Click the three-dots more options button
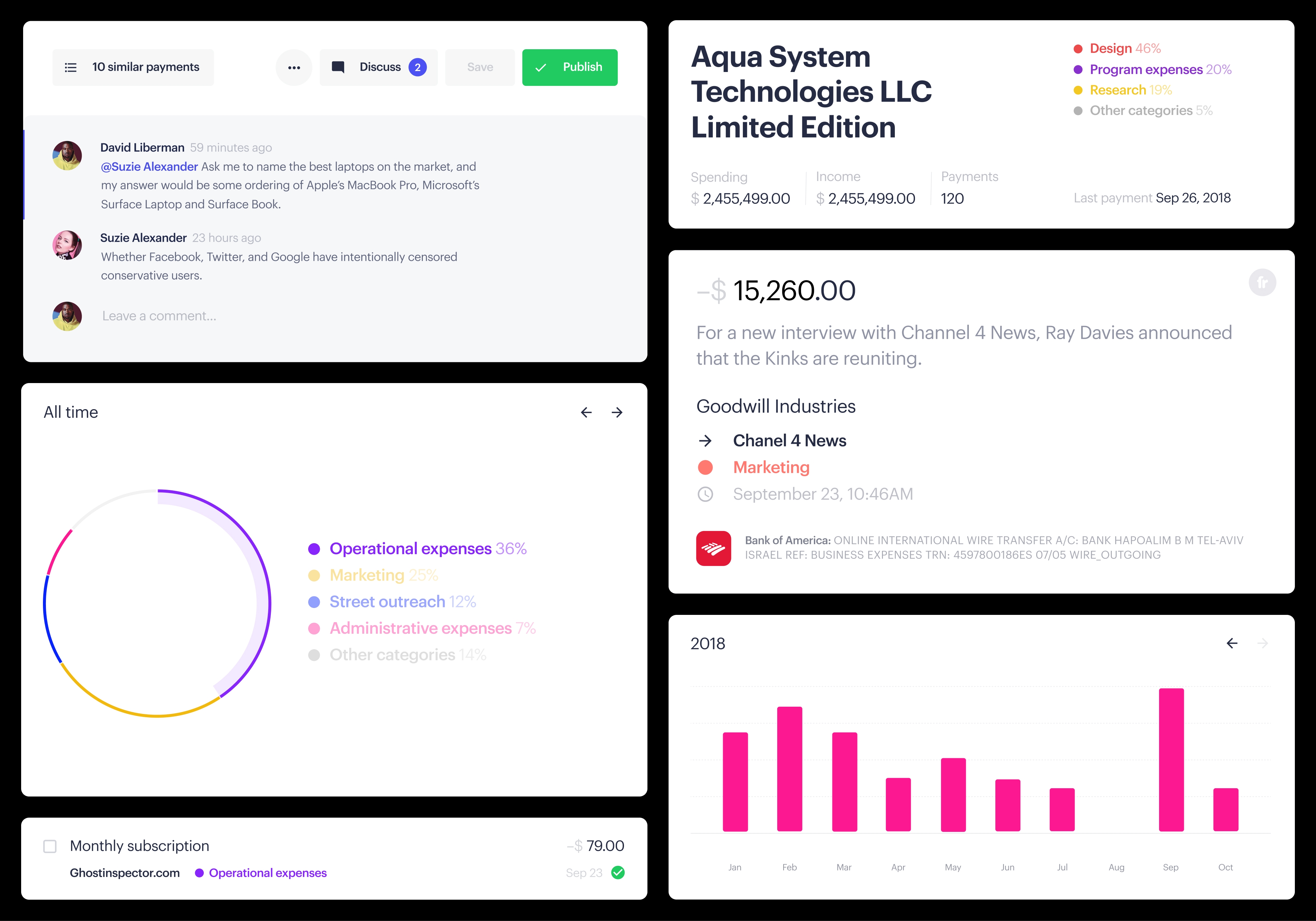This screenshot has height=921, width=1316. 294,68
